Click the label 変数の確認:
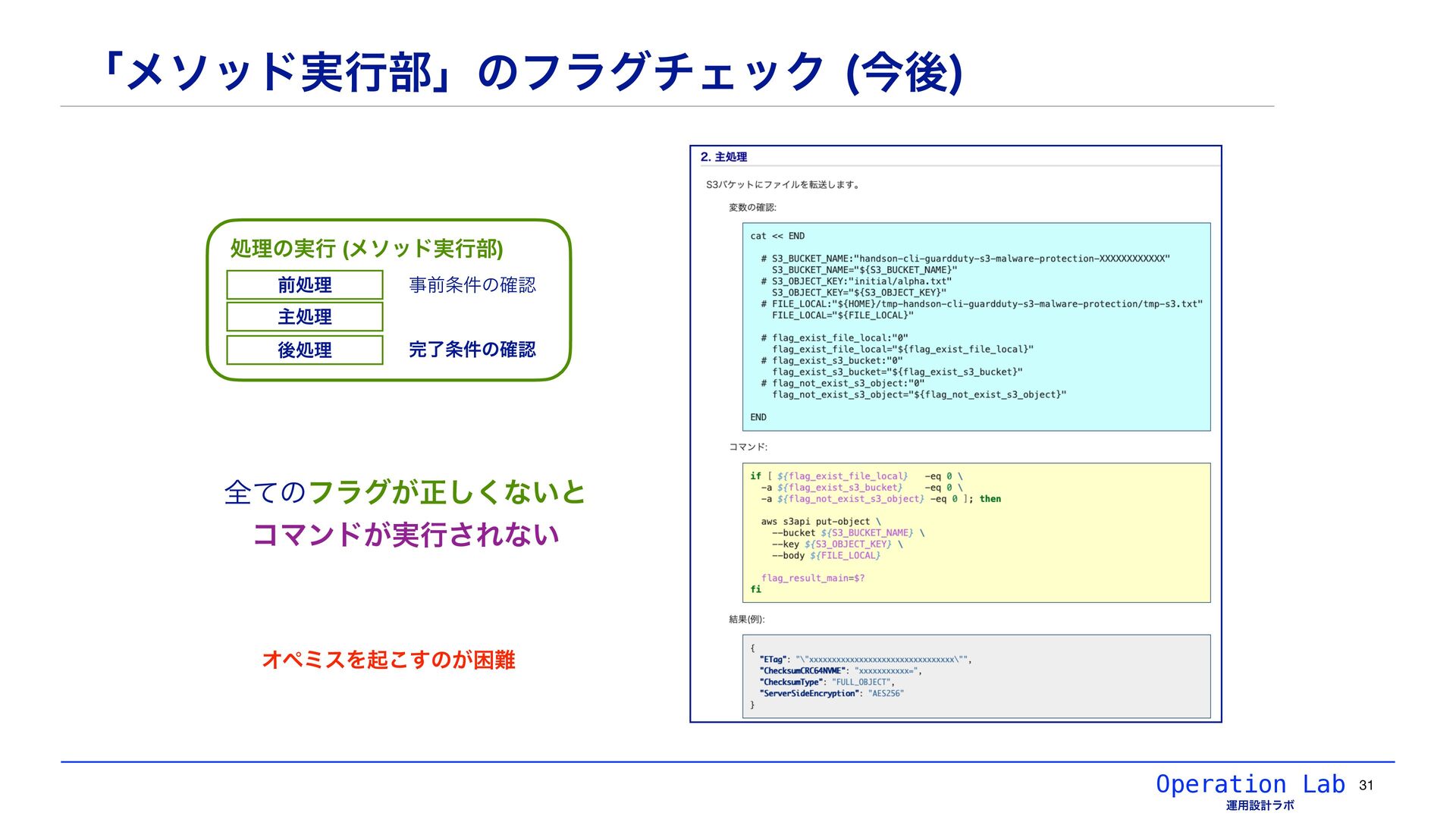The image size is (1456, 819). pos(752,207)
